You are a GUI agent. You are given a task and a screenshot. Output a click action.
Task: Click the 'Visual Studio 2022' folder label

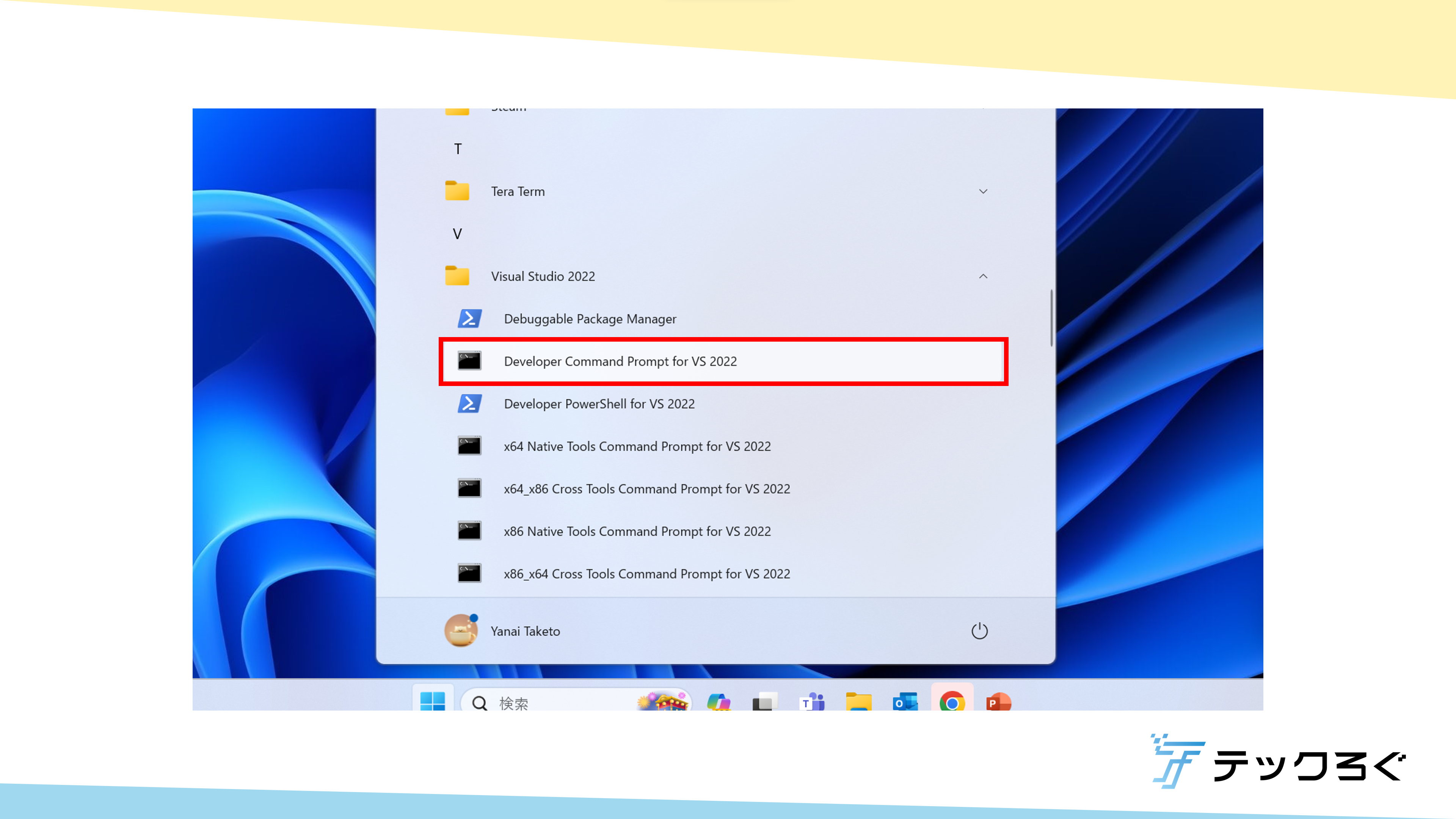pos(543,276)
